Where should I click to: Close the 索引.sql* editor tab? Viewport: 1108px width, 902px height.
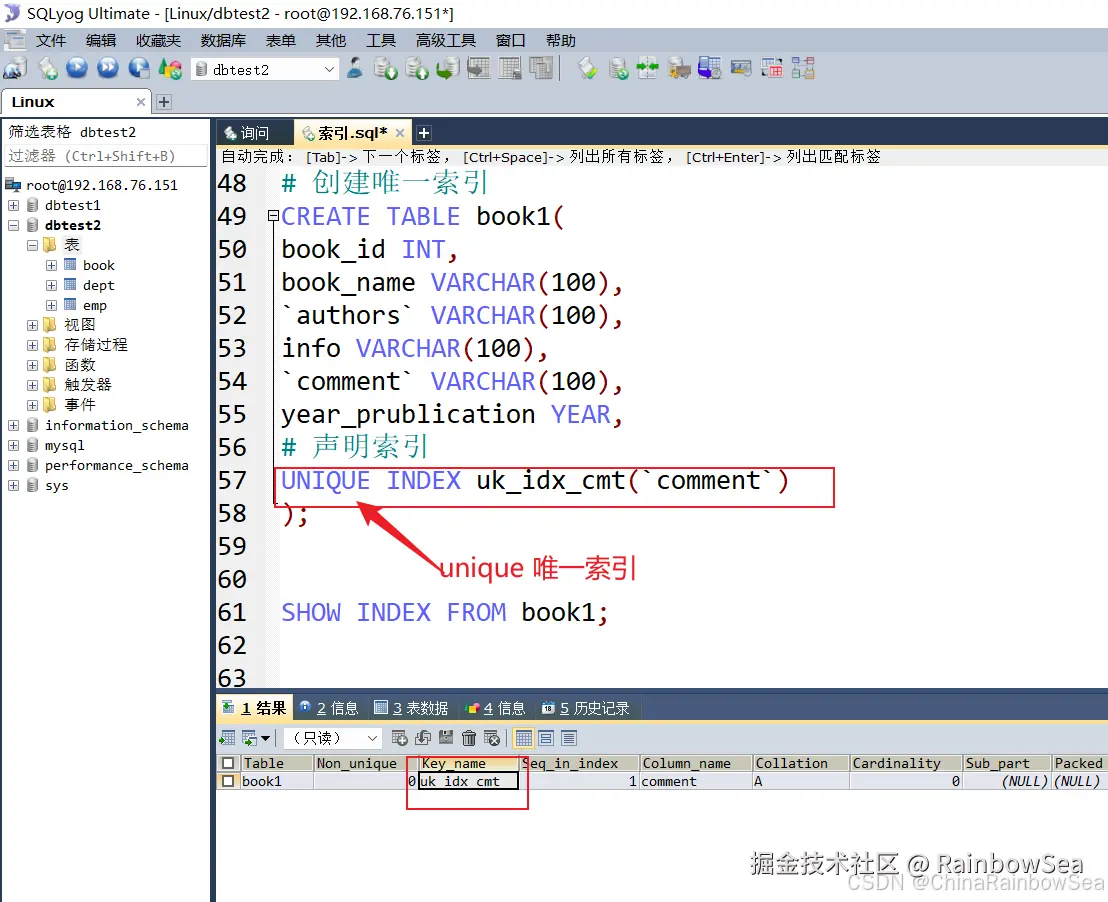[400, 133]
